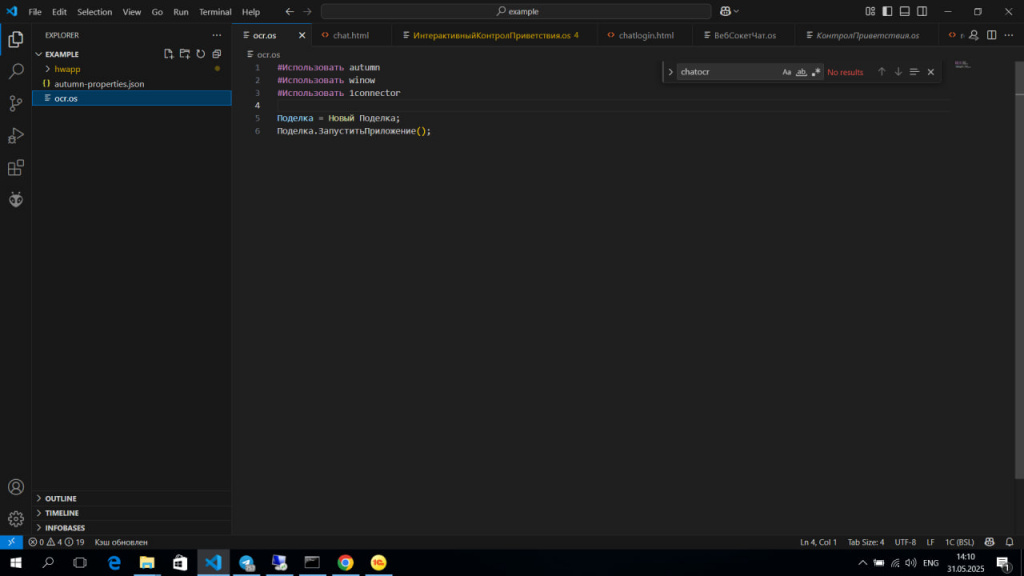This screenshot has height=576, width=1024.
Task: Go to next search match
Action: click(x=898, y=72)
